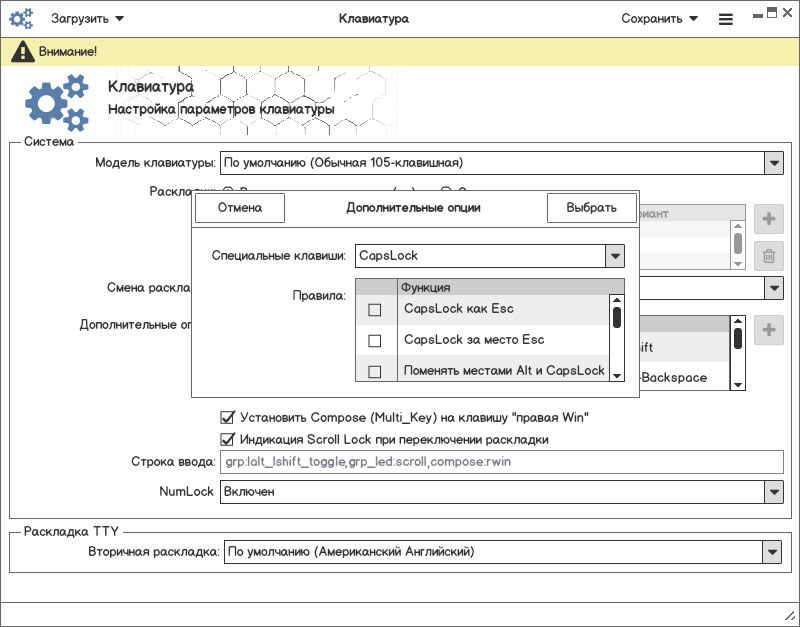The image size is (800, 627).
Task: Toggle Установить Compose на правая Win checkbox
Action: click(227, 417)
